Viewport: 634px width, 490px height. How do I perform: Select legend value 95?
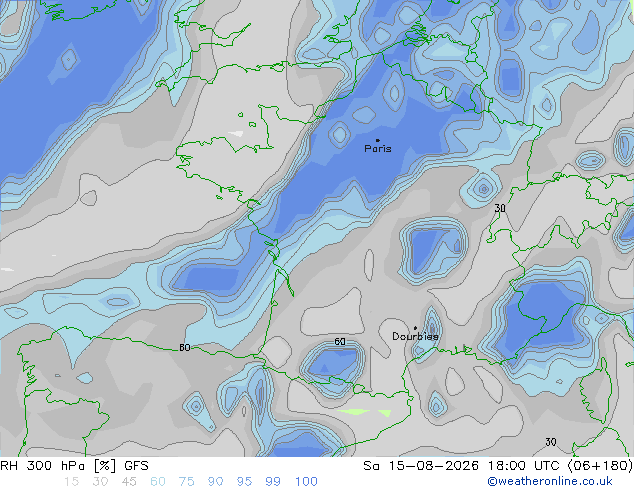pos(244,482)
